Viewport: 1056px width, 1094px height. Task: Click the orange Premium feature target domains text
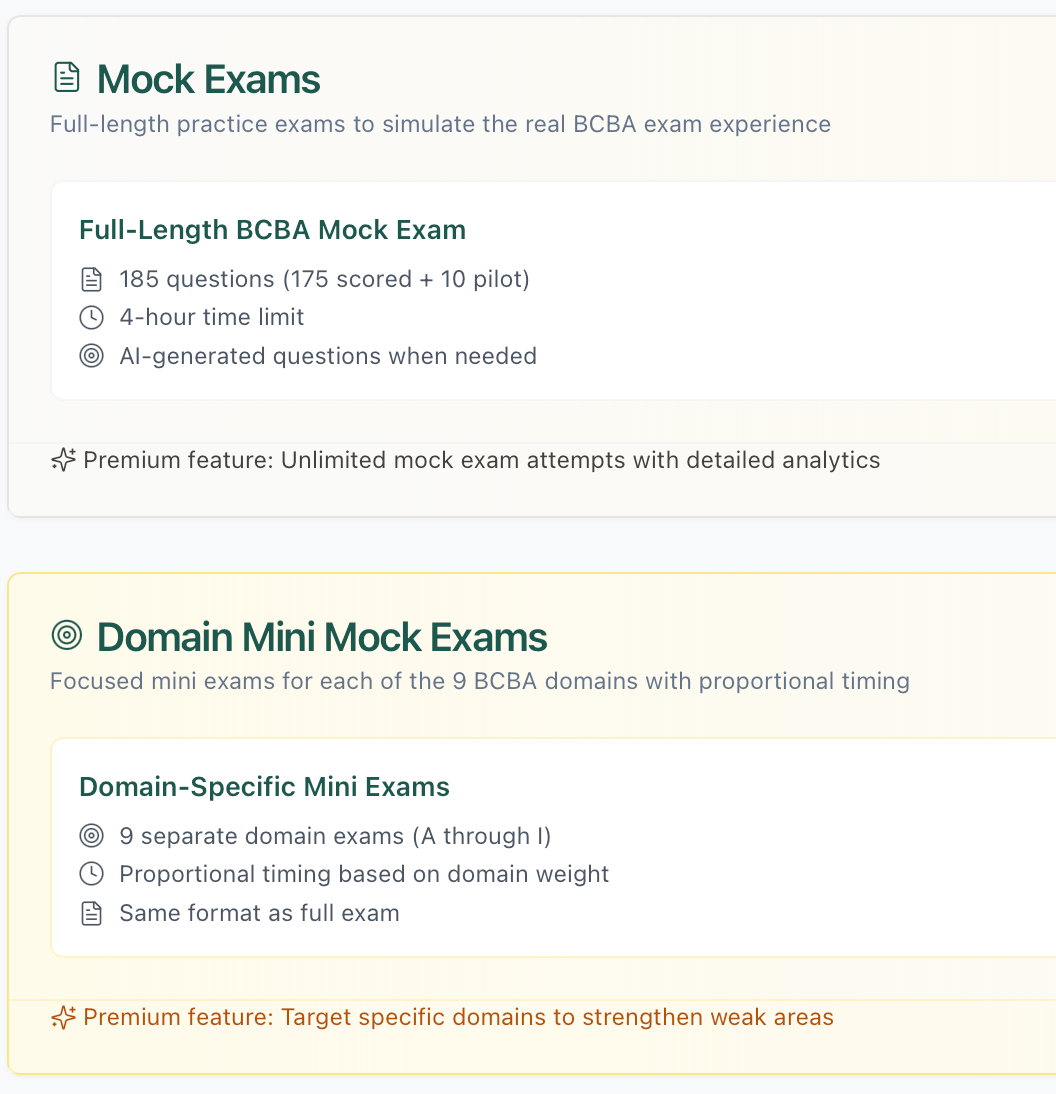pyautogui.click(x=458, y=1017)
